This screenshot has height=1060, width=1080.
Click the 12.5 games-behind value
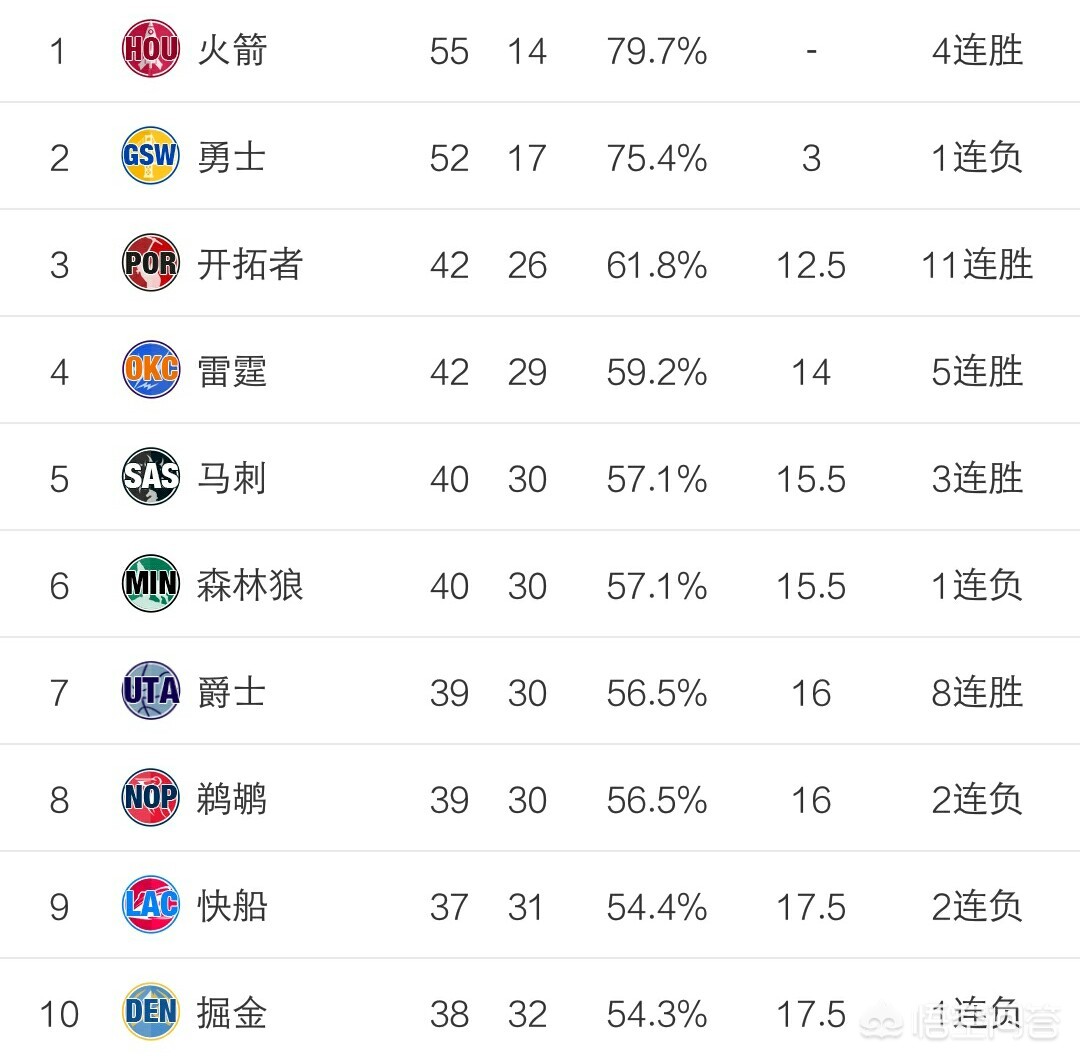pyautogui.click(x=811, y=265)
